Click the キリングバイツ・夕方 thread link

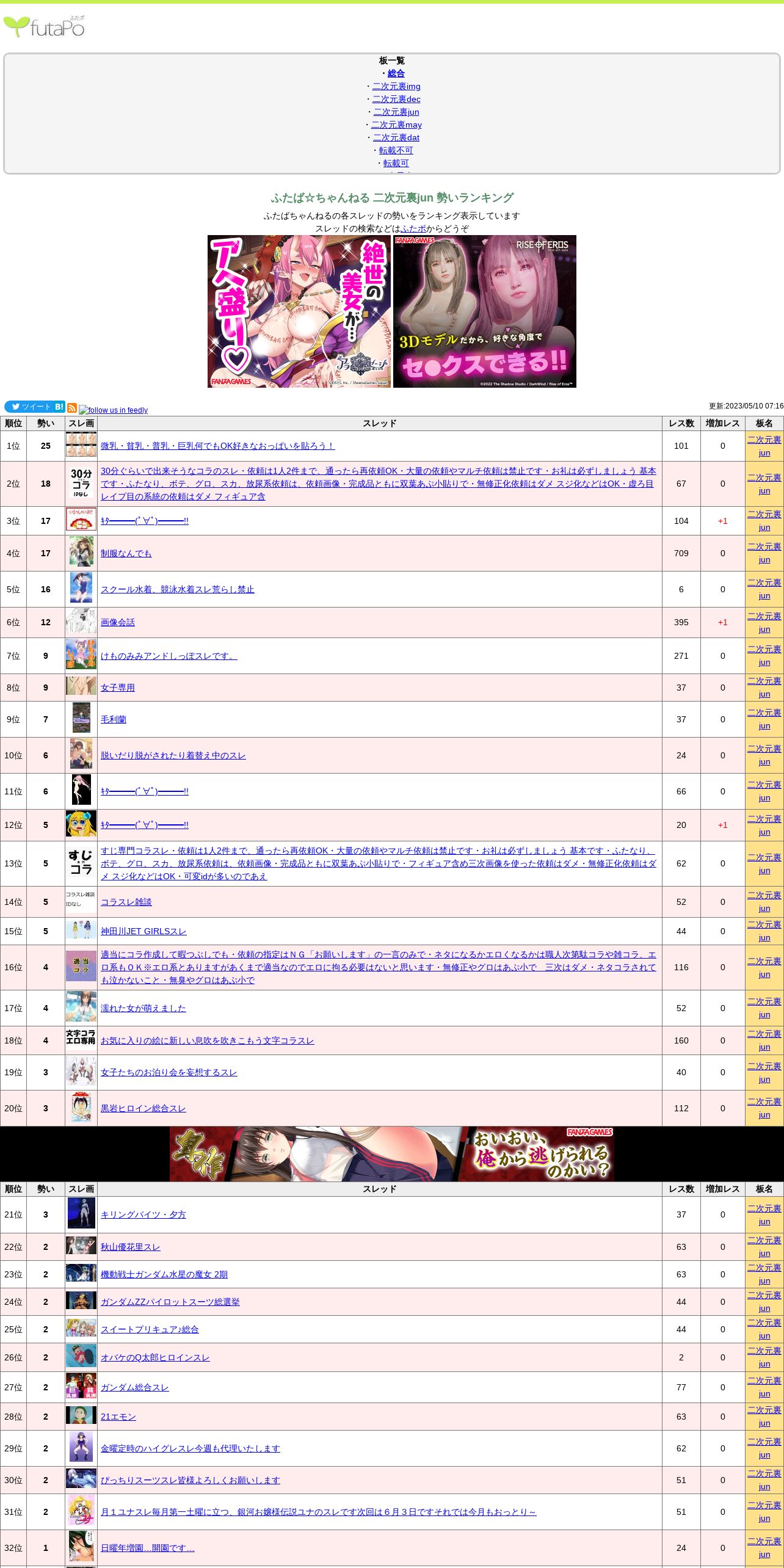143,1214
